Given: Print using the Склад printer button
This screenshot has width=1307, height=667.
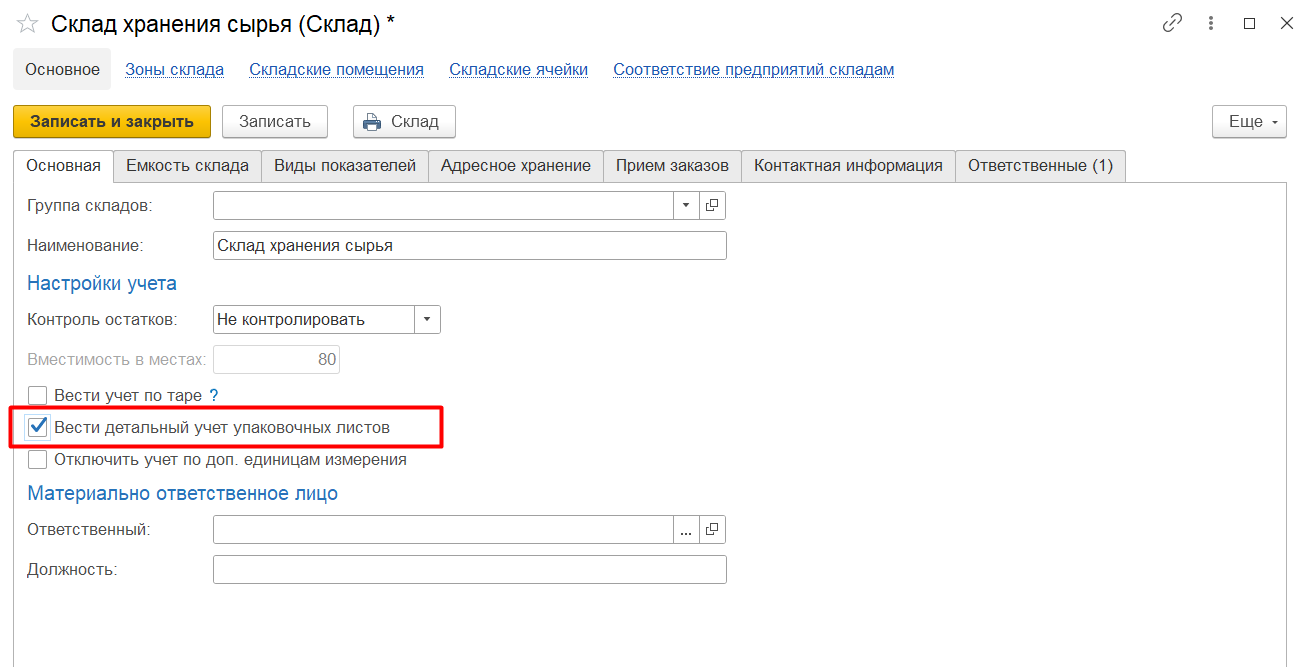Looking at the screenshot, I should (x=404, y=122).
